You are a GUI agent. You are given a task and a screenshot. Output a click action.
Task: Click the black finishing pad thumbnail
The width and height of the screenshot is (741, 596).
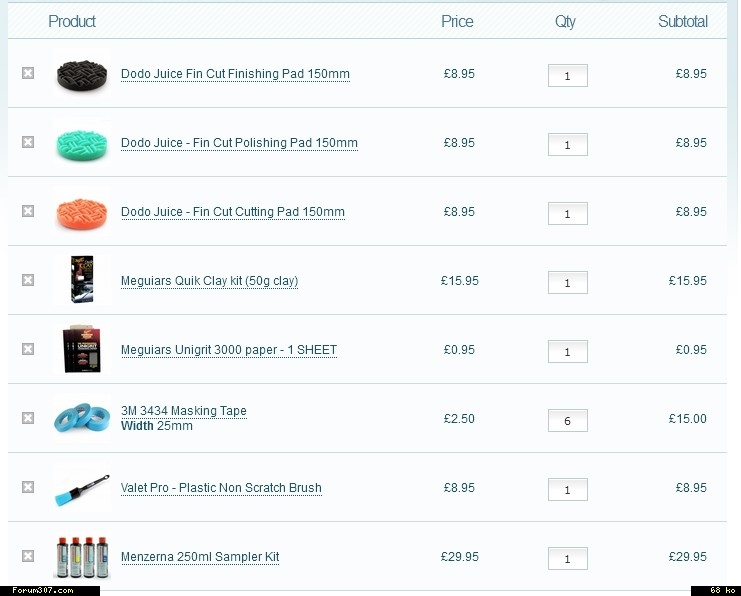coord(81,73)
